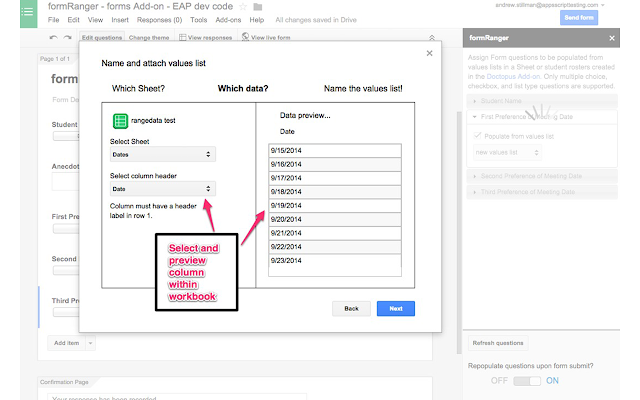The image size is (640, 400).
Task: Click the undo arrow in the toolbar
Action: [x=53, y=37]
